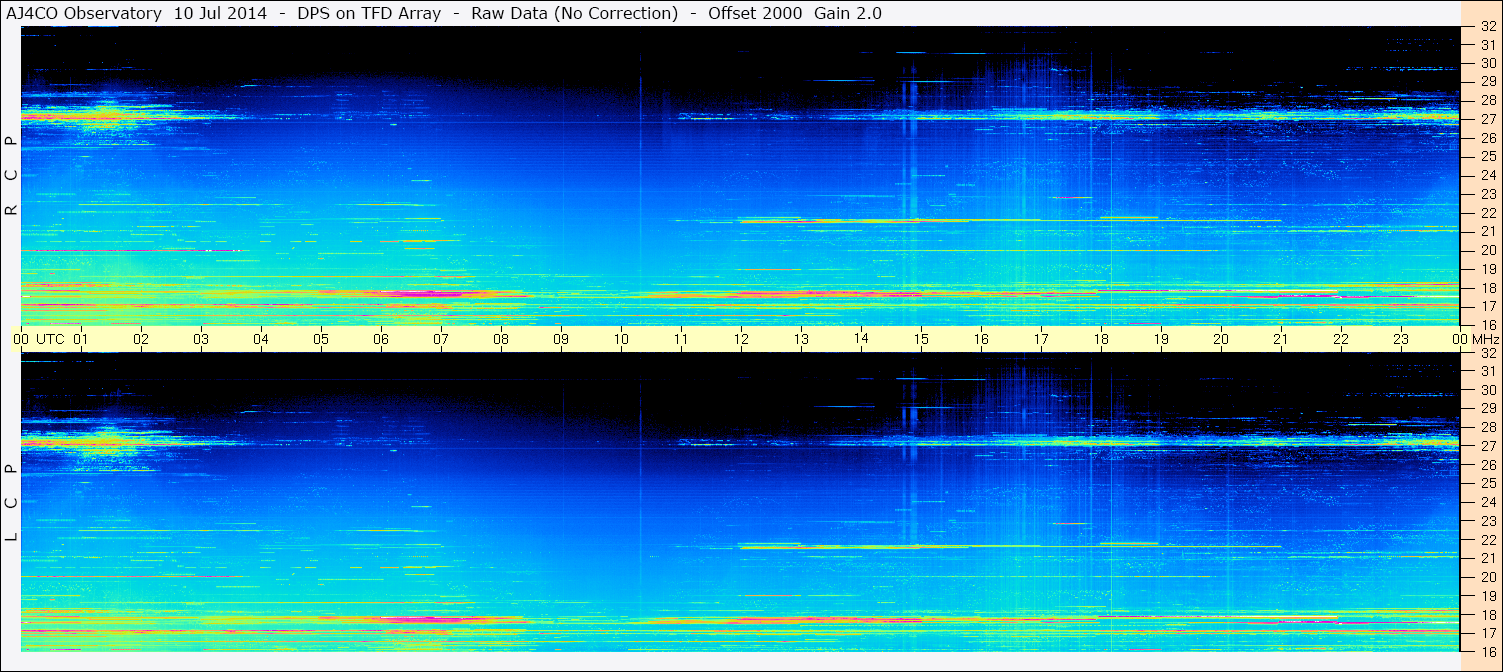Click the 27 MHz tick in the RCP panel

1487,119
